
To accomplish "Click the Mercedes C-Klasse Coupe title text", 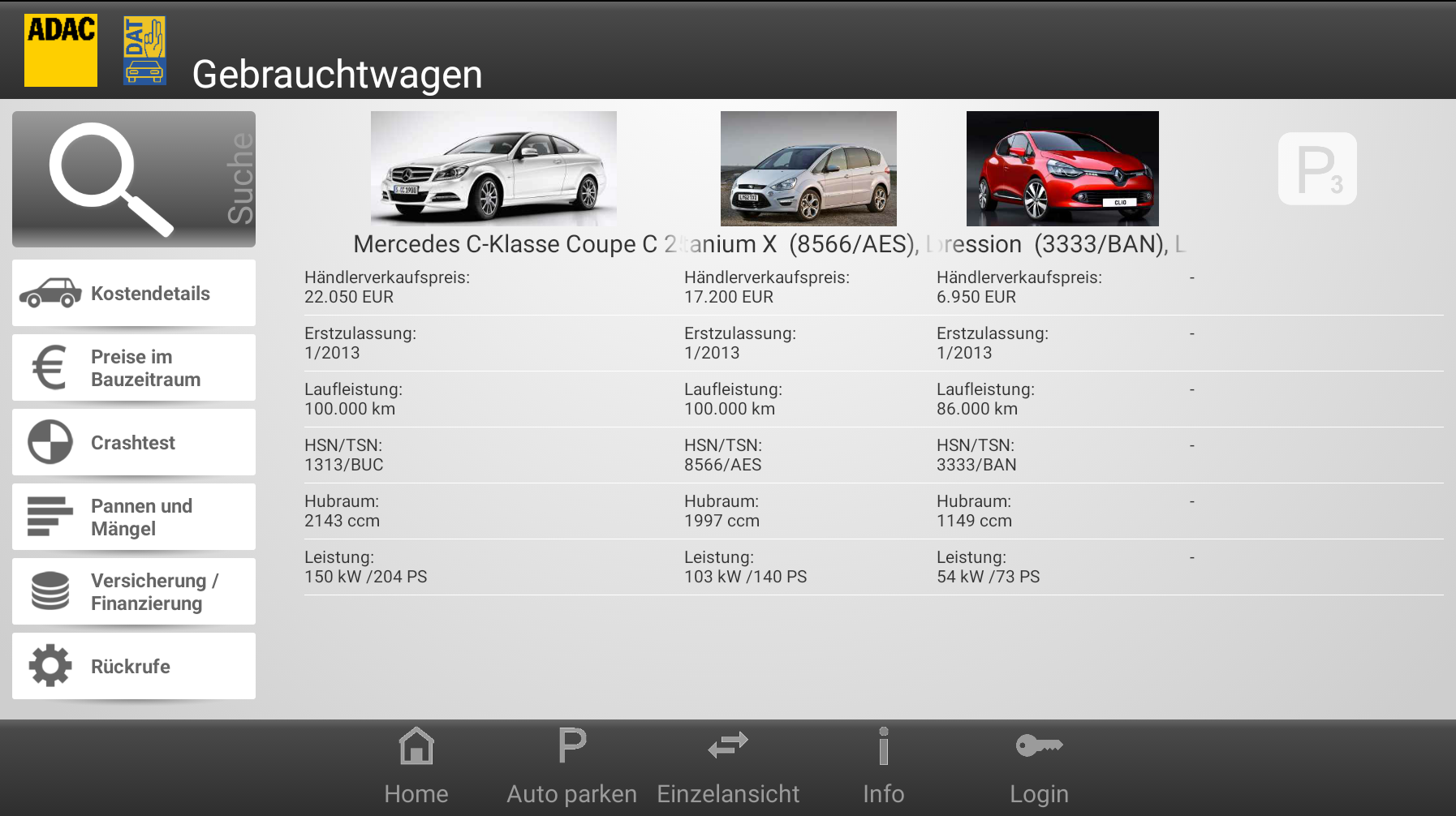I will click(x=505, y=244).
